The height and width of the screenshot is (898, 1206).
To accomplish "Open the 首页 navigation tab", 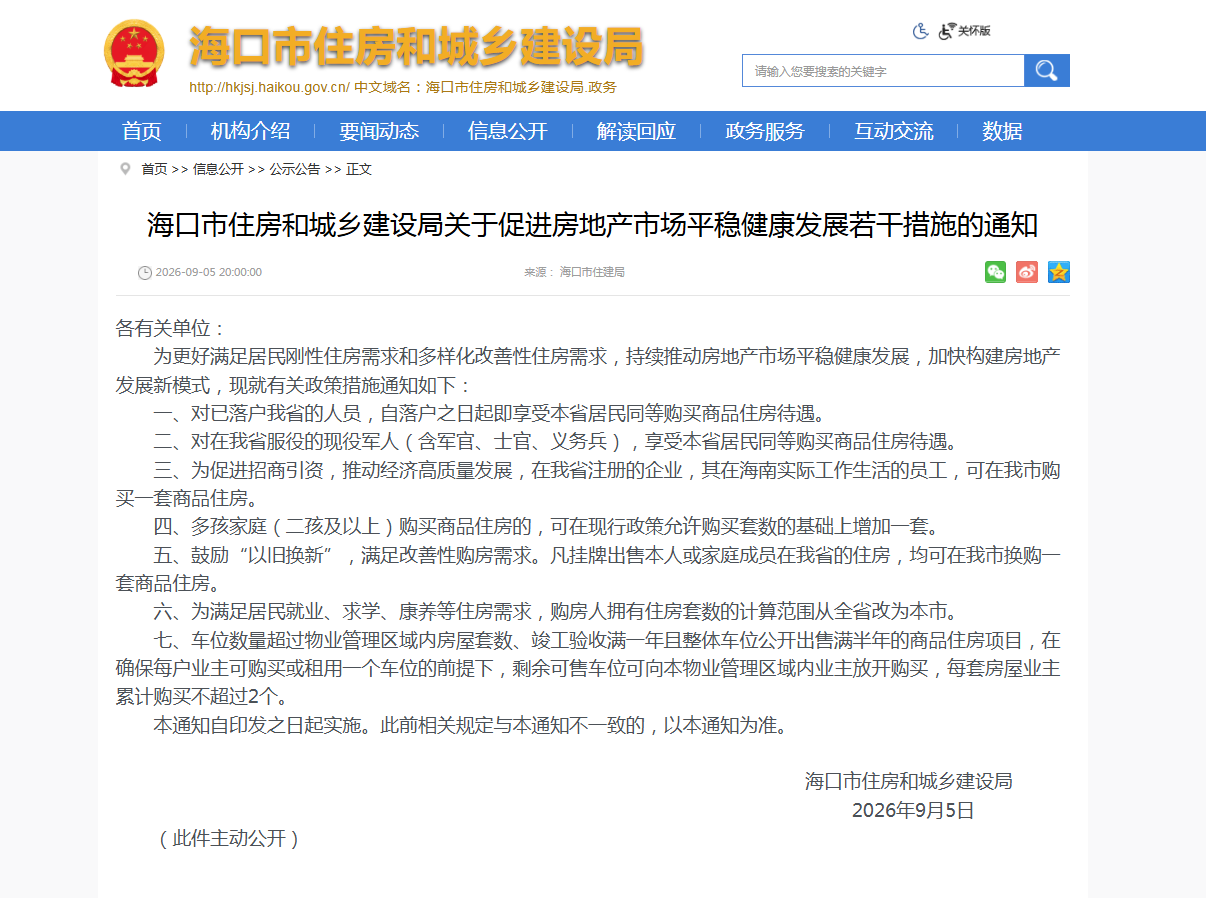I will pyautogui.click(x=142, y=131).
